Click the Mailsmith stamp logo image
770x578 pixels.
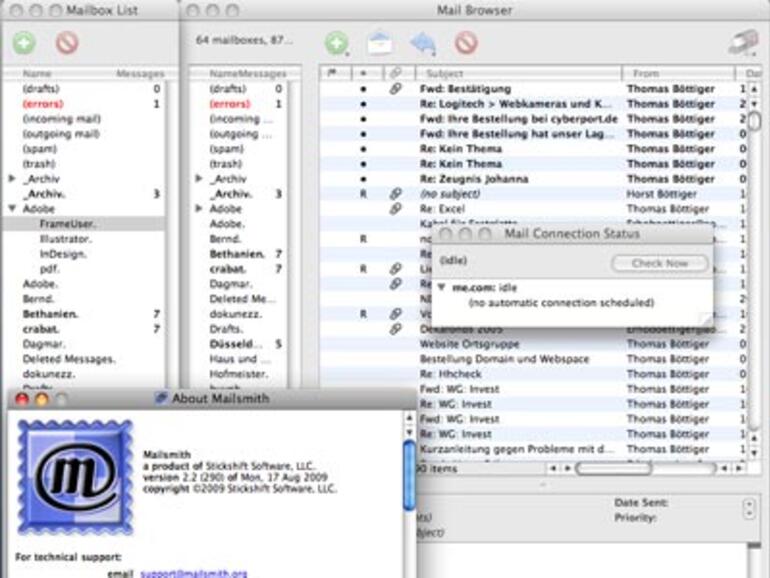[75, 476]
